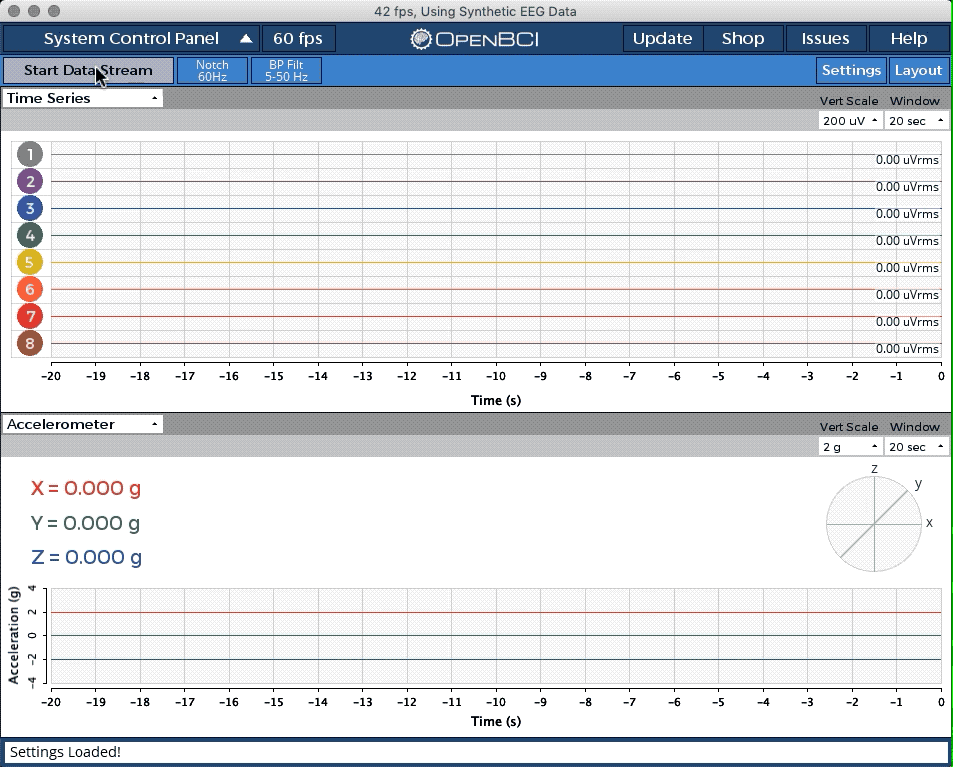Click the X = 0.000 g readout

(x=86, y=489)
